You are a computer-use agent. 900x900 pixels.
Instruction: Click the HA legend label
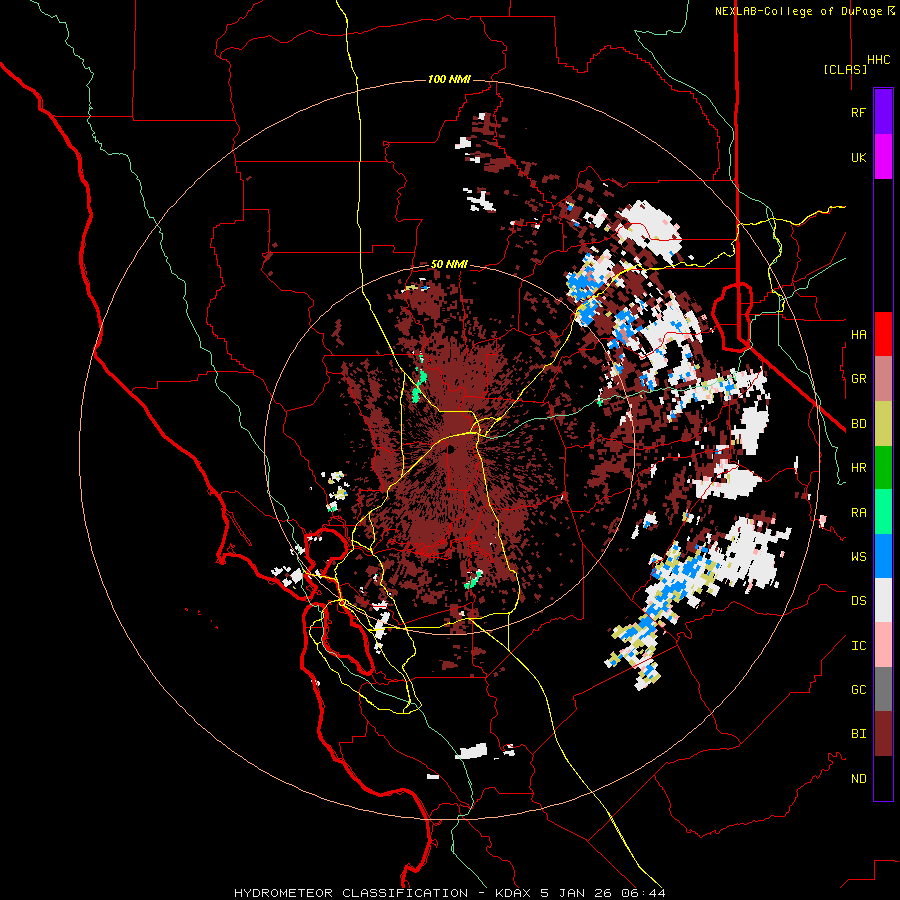[858, 335]
